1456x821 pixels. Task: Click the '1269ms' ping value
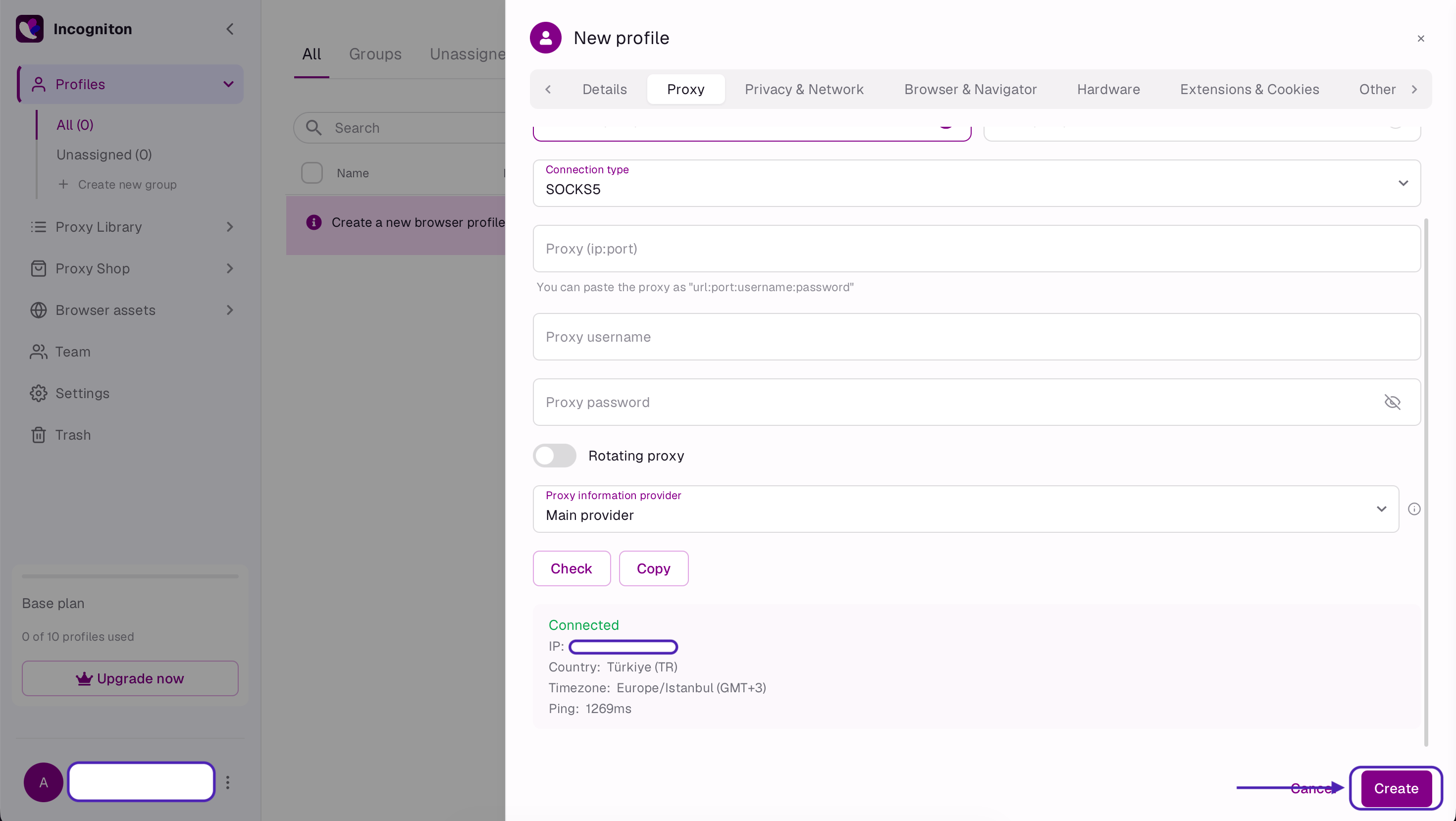608,709
